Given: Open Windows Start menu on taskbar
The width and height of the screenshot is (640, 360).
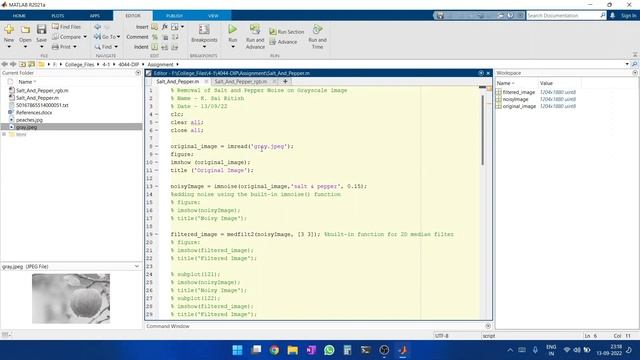Looking at the screenshot, I should tap(237, 350).
